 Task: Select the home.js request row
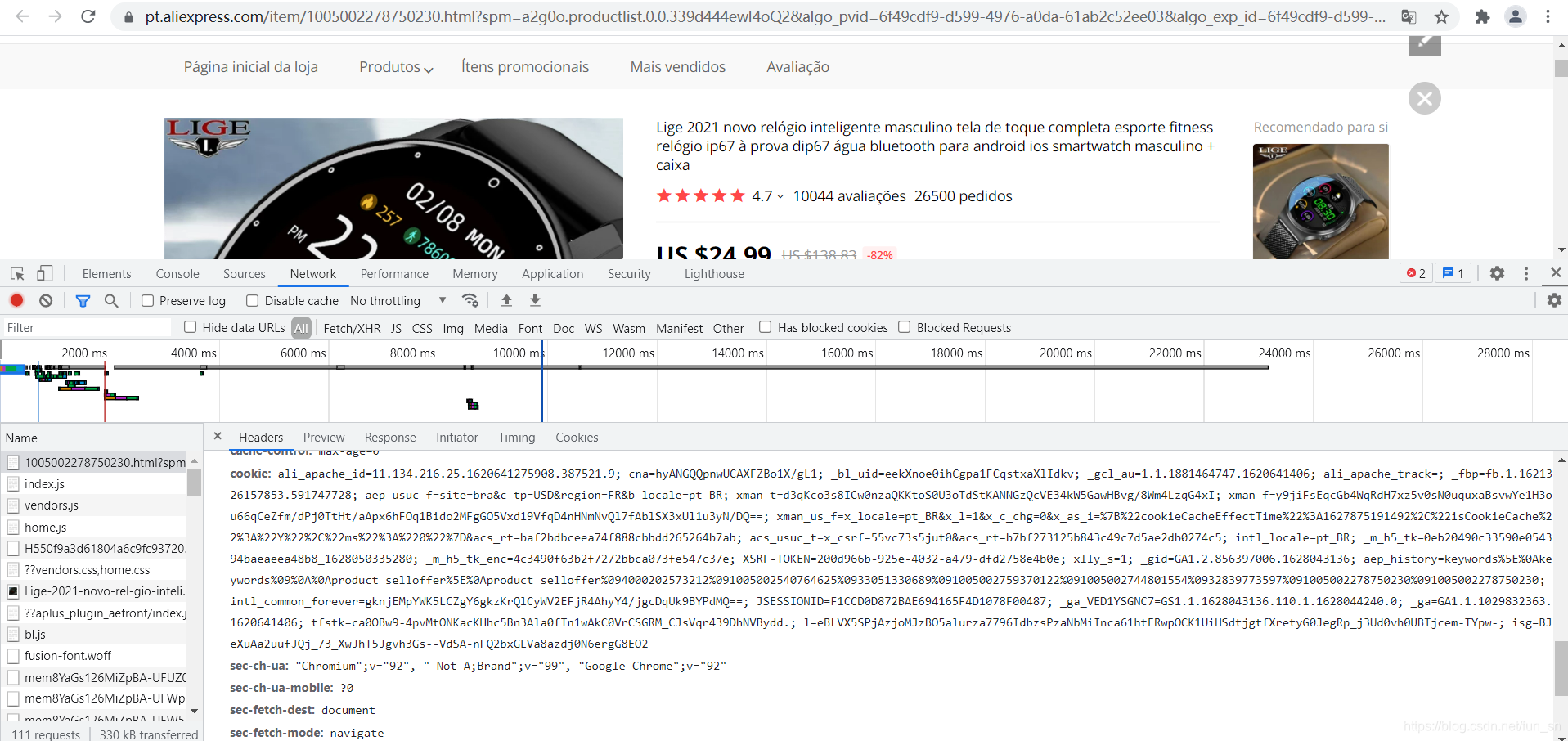click(x=94, y=528)
